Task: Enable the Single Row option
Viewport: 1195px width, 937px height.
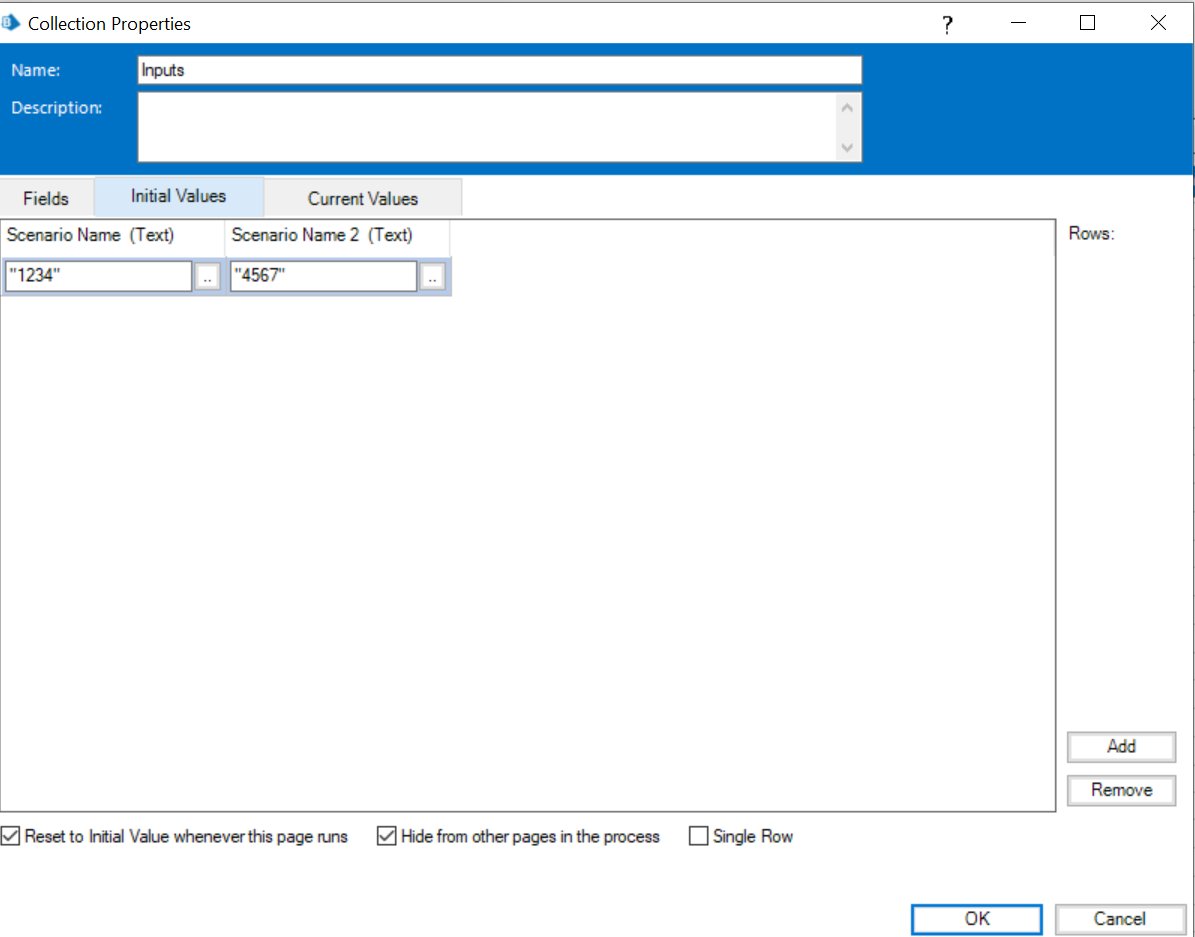Action: click(x=698, y=836)
